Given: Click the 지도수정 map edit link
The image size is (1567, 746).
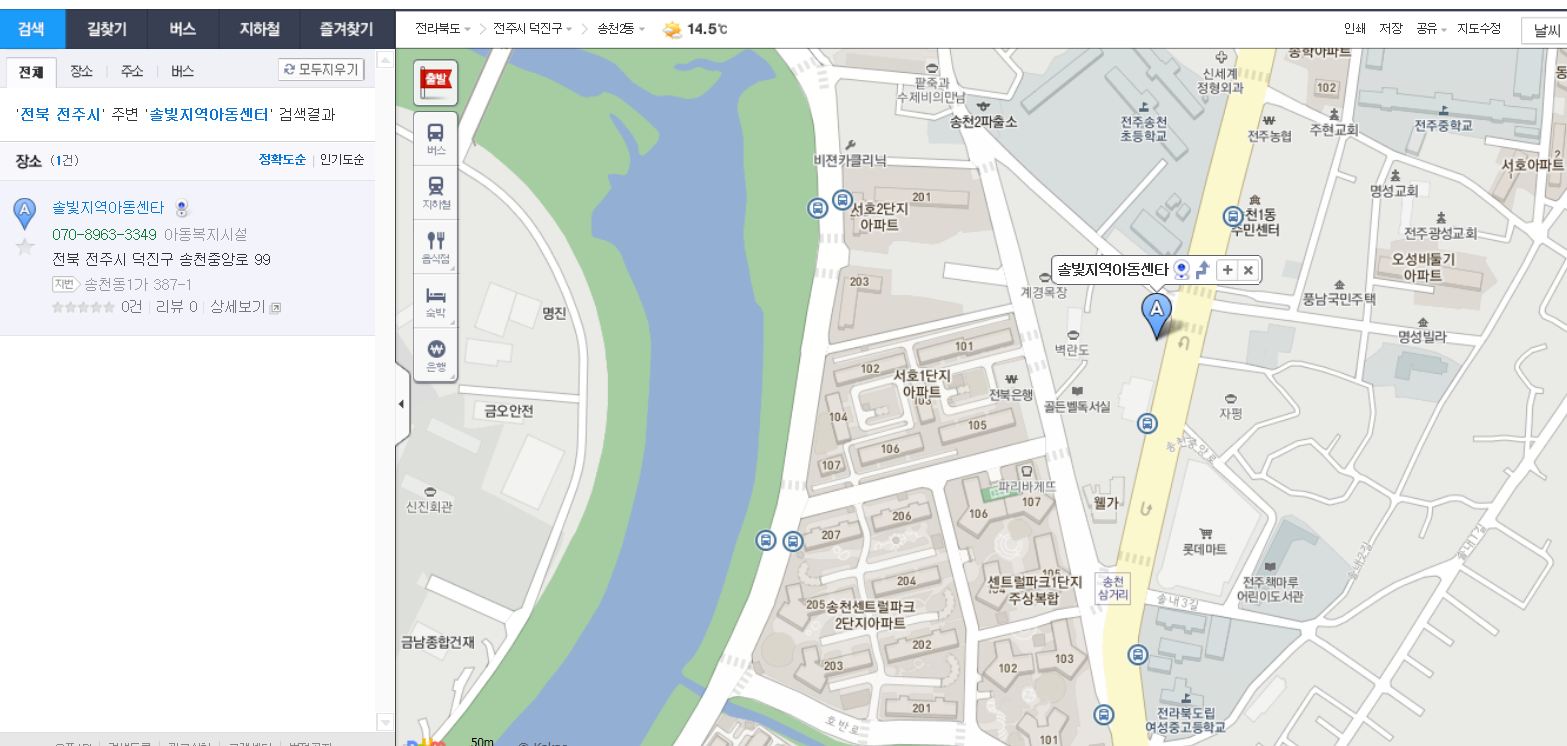Looking at the screenshot, I should [1479, 29].
